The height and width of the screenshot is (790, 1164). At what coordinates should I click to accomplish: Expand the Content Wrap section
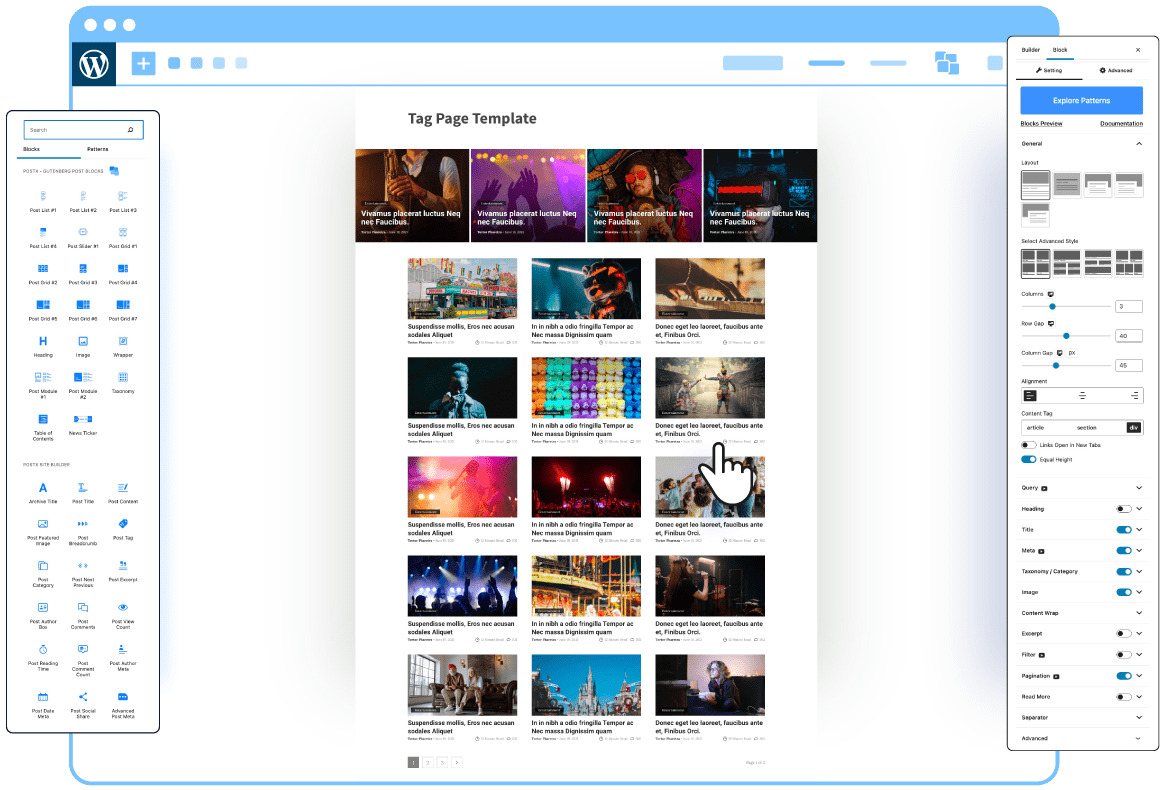coord(1139,613)
